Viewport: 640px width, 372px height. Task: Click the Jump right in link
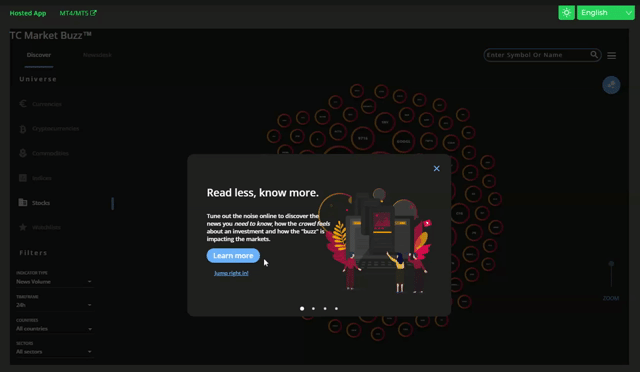click(x=231, y=273)
